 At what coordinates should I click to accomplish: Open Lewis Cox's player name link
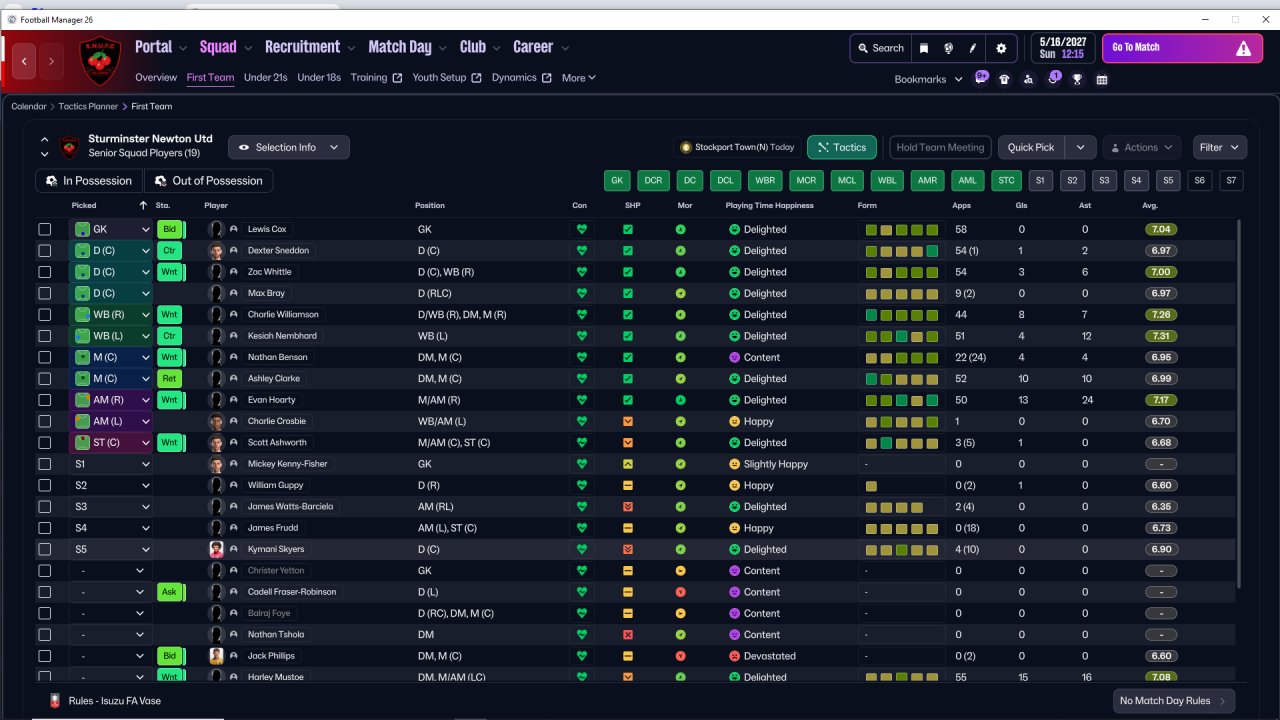coord(267,229)
